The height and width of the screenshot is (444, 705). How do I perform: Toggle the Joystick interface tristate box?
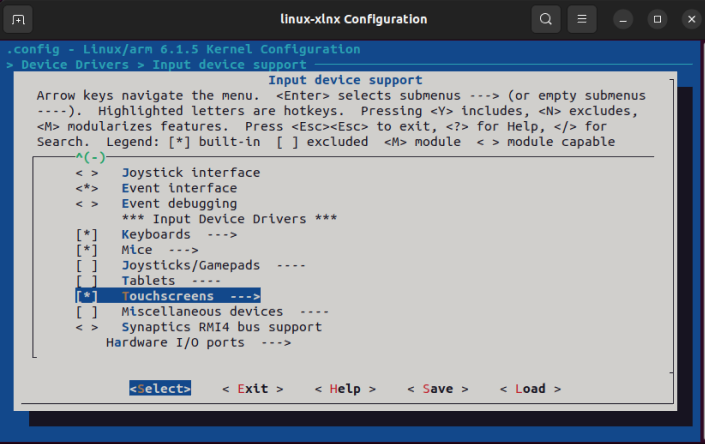tap(87, 173)
